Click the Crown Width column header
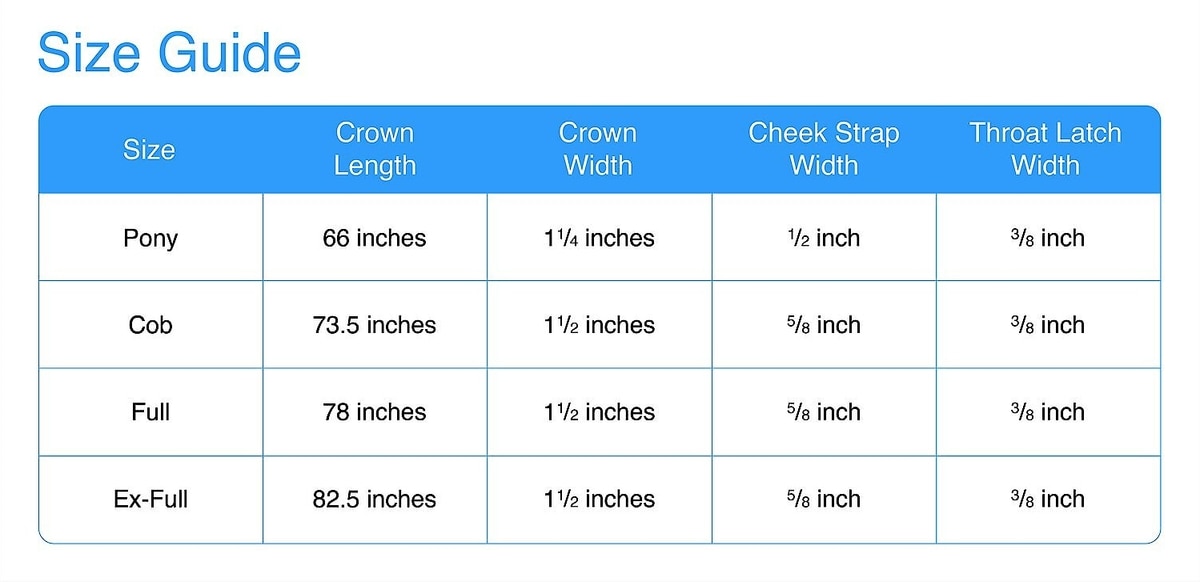Viewport: 1200px width, 582px height. [598, 150]
